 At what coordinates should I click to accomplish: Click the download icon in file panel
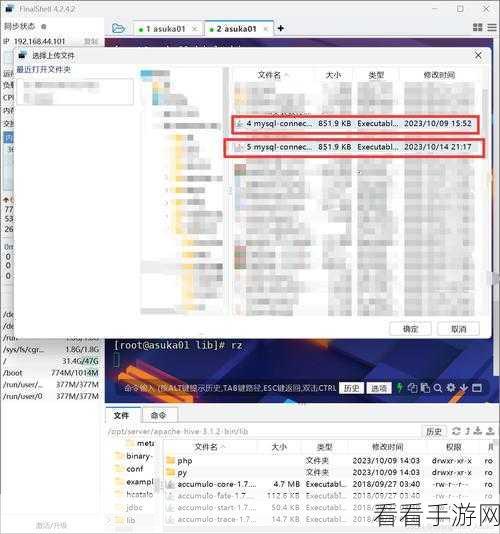(x=478, y=431)
